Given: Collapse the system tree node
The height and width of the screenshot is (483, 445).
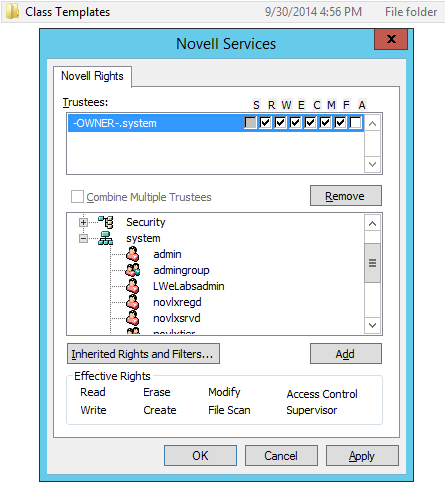Looking at the screenshot, I should tap(83, 238).
